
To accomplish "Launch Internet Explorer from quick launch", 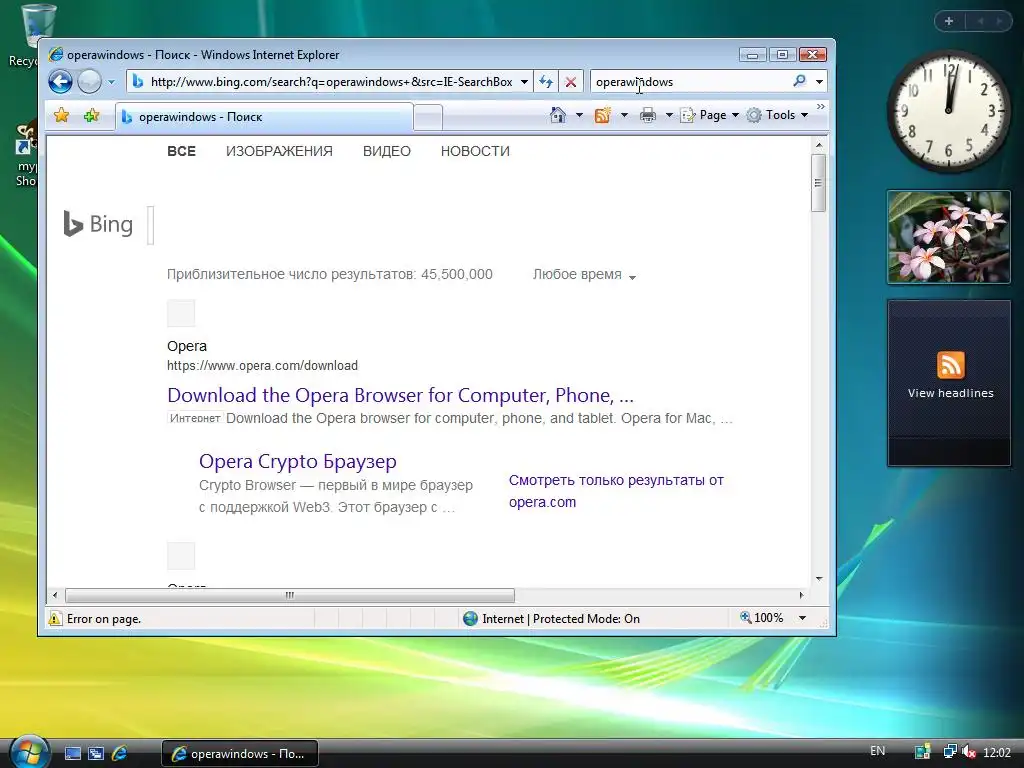I will click(120, 754).
